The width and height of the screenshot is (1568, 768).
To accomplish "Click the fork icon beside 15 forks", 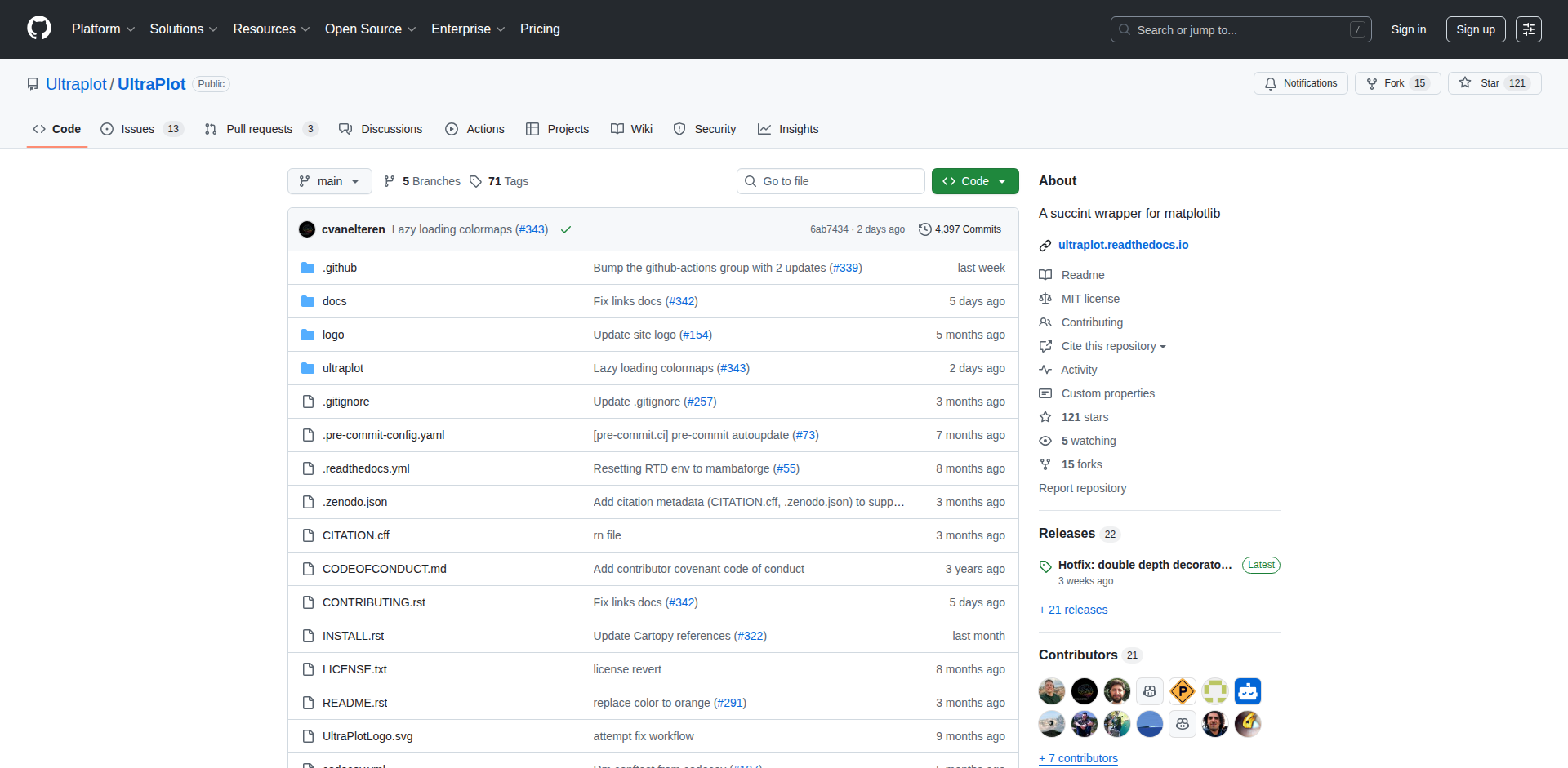I will [1045, 464].
